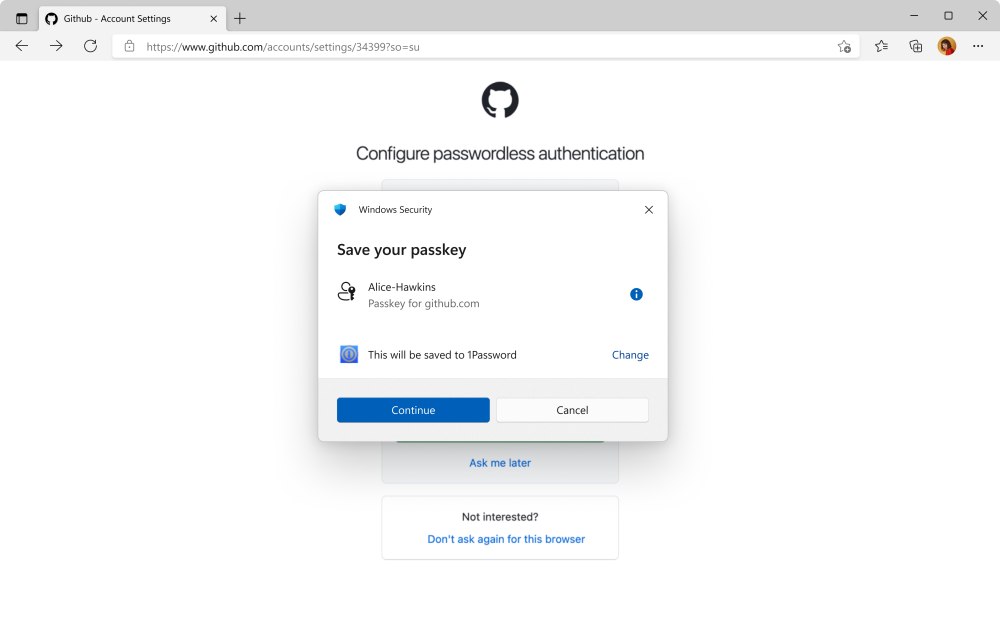This screenshot has height=633, width=1000.
Task: Open the Settings and more ellipsis menu
Action: point(978,45)
